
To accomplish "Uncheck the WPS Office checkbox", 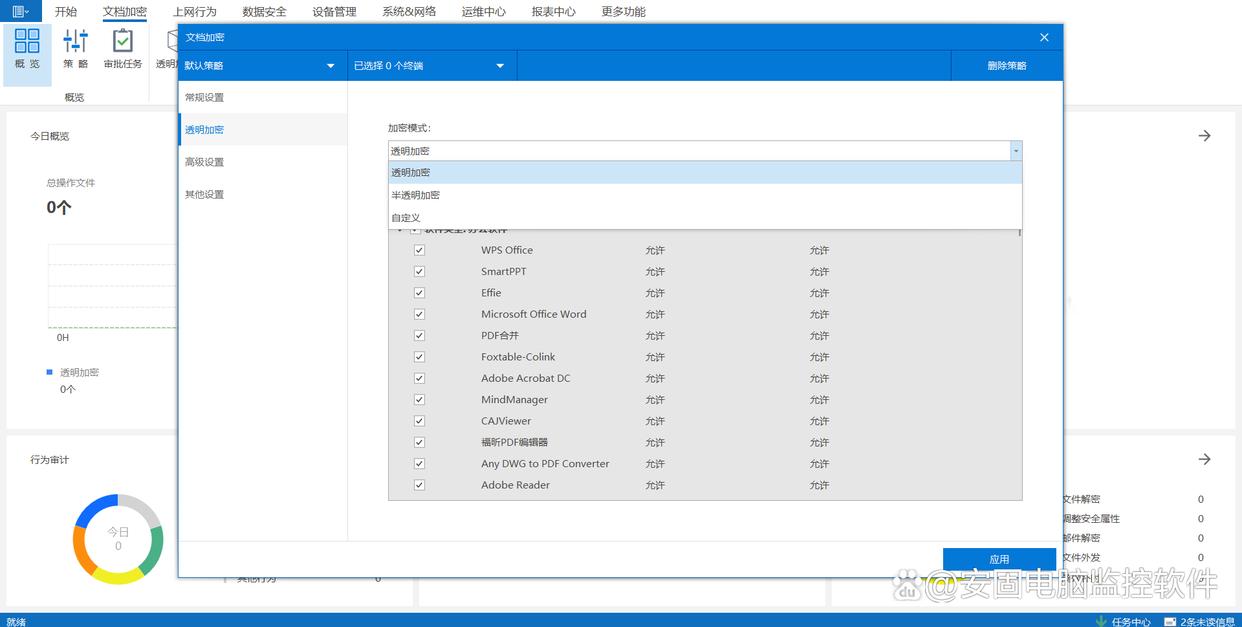I will click(x=419, y=250).
